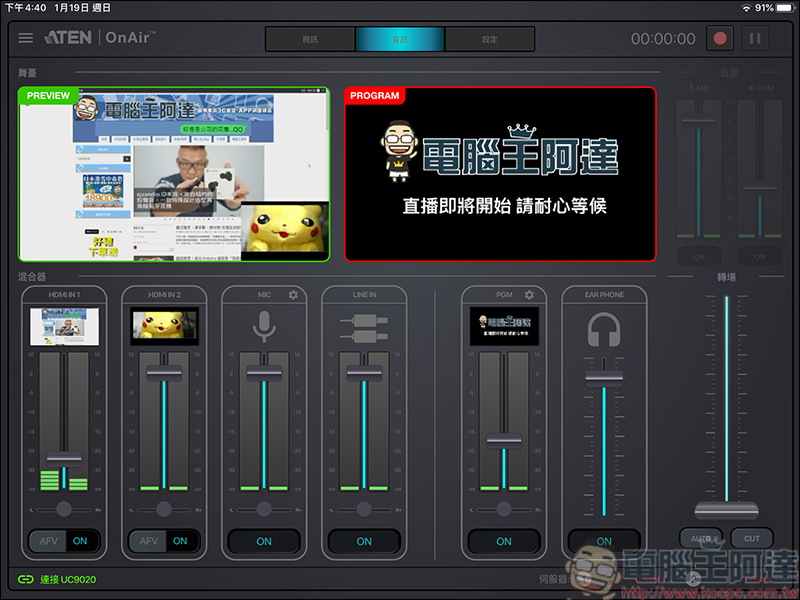
Task: Click the AUTO transition button
Action: pyautogui.click(x=701, y=538)
